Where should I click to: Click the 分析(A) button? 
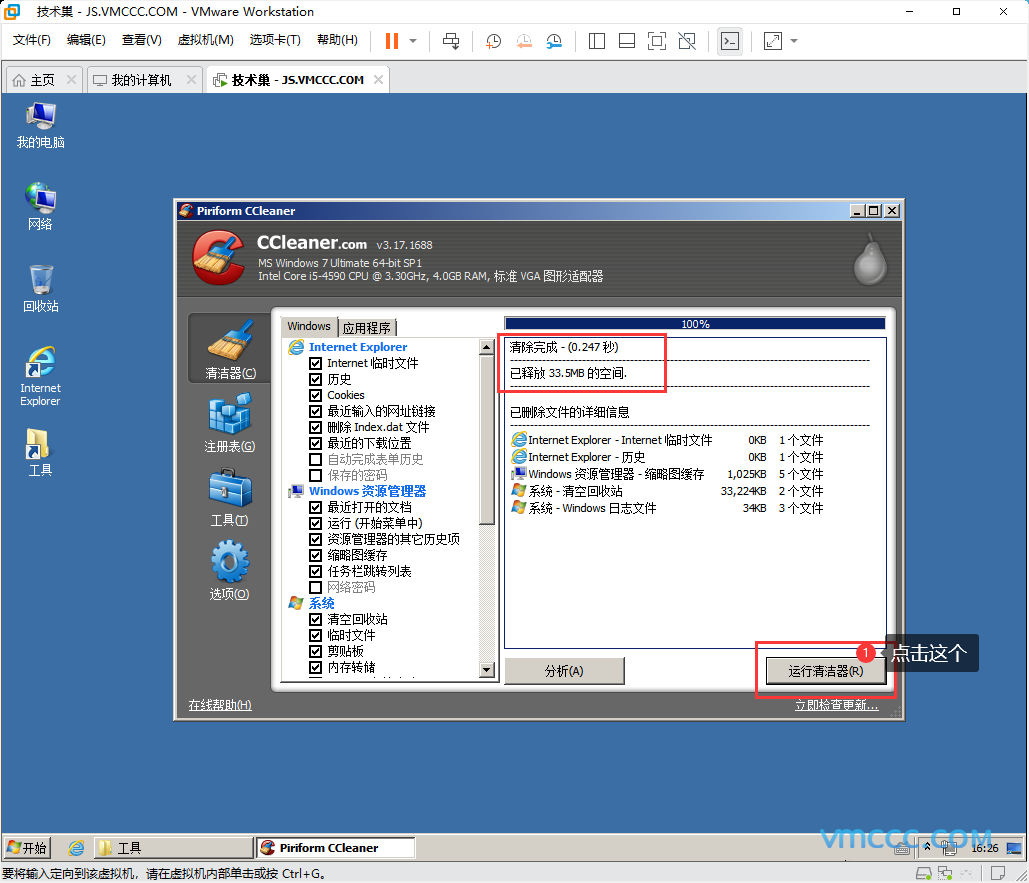pyautogui.click(x=564, y=671)
